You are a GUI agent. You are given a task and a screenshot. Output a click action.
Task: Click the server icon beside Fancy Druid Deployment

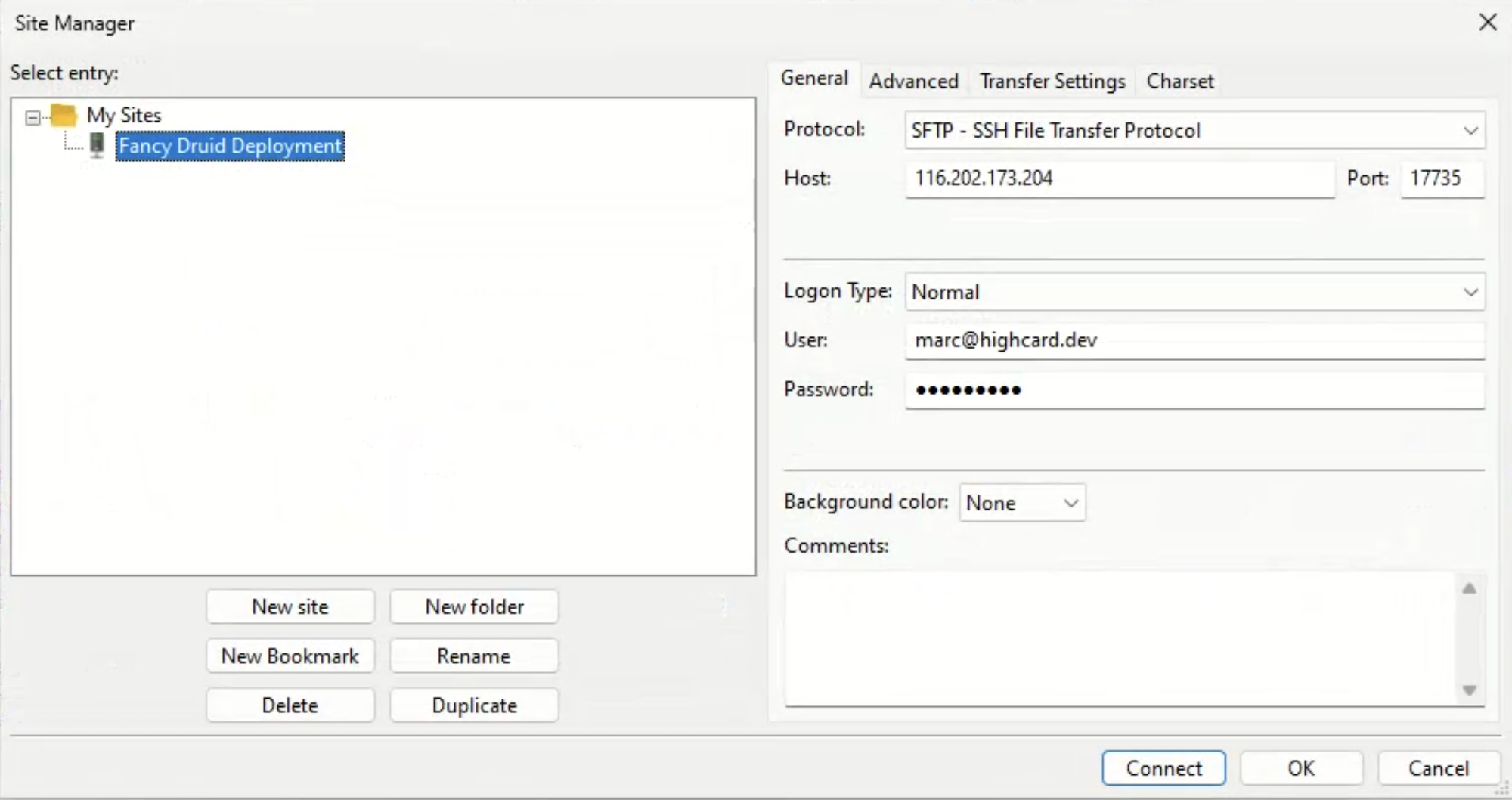coord(97,145)
